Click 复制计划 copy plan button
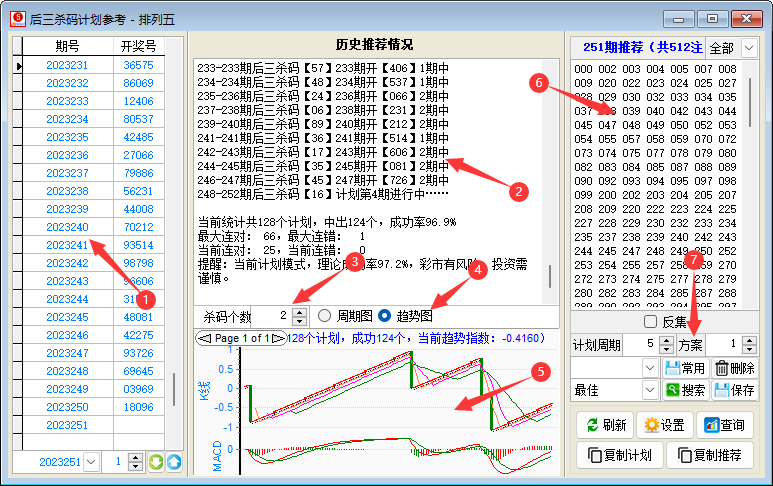 (618, 456)
